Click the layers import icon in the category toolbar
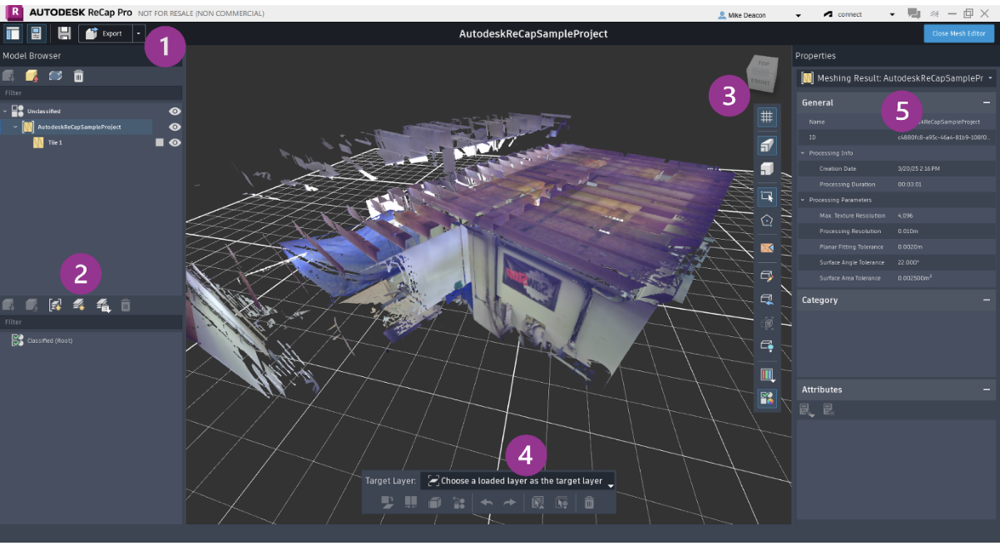 tap(103, 306)
